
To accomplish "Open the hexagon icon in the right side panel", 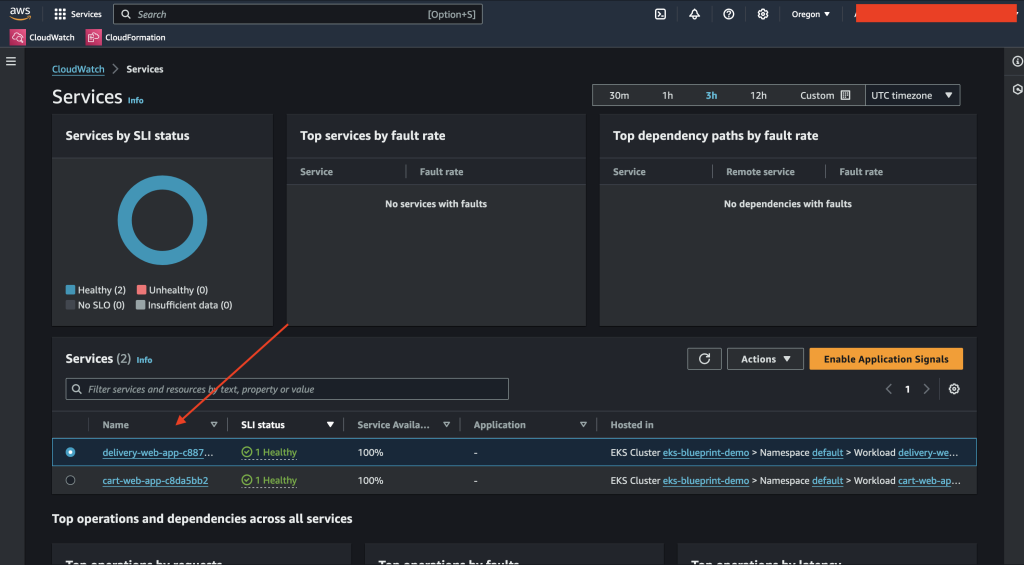I will tap(1017, 89).
